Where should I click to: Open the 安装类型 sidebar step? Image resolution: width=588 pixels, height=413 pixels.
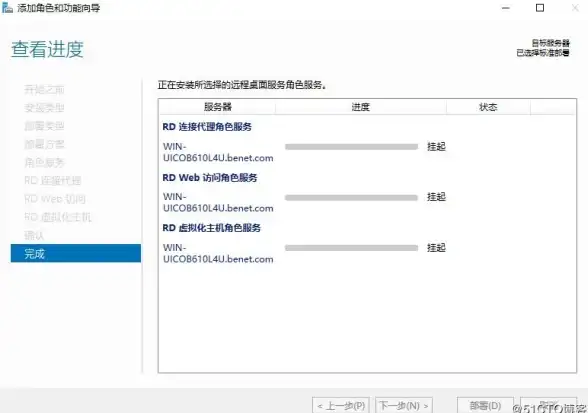[44, 108]
